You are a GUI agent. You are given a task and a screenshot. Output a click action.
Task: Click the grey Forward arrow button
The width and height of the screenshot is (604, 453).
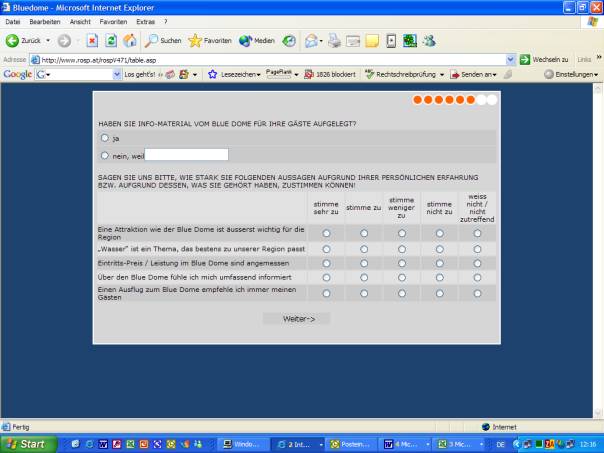pos(64,40)
